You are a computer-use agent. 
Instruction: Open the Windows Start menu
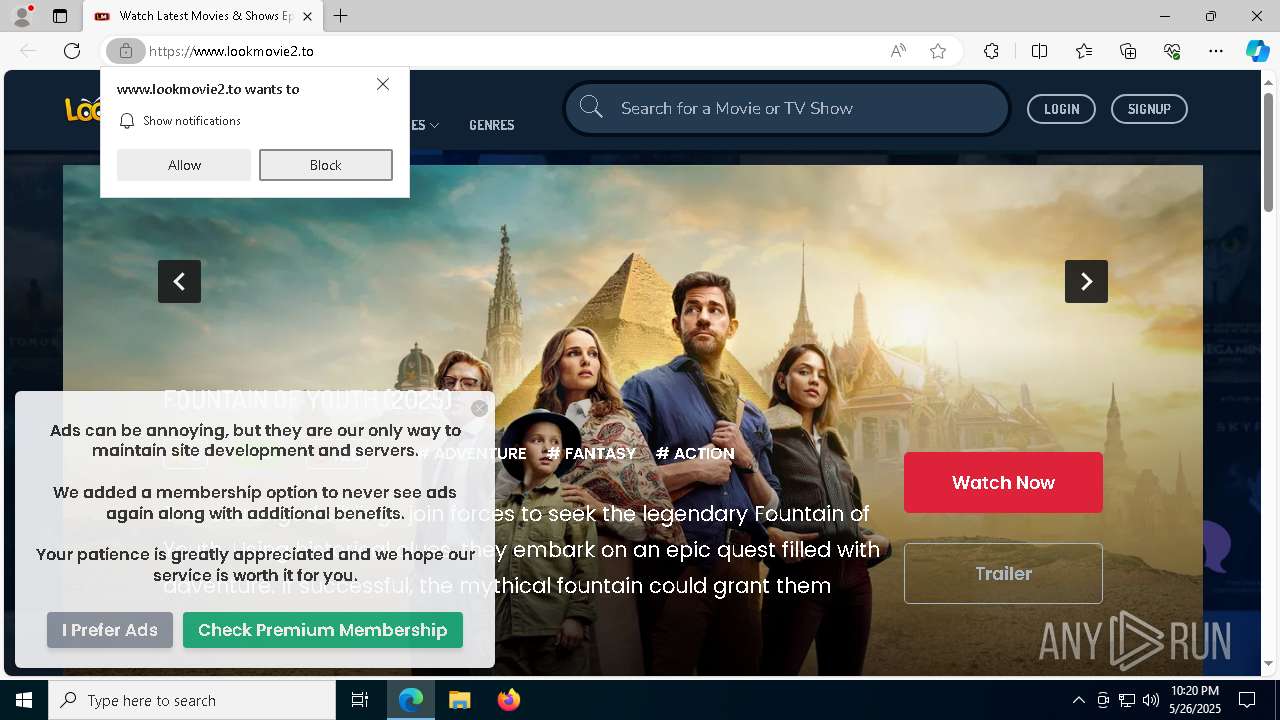(x=24, y=700)
